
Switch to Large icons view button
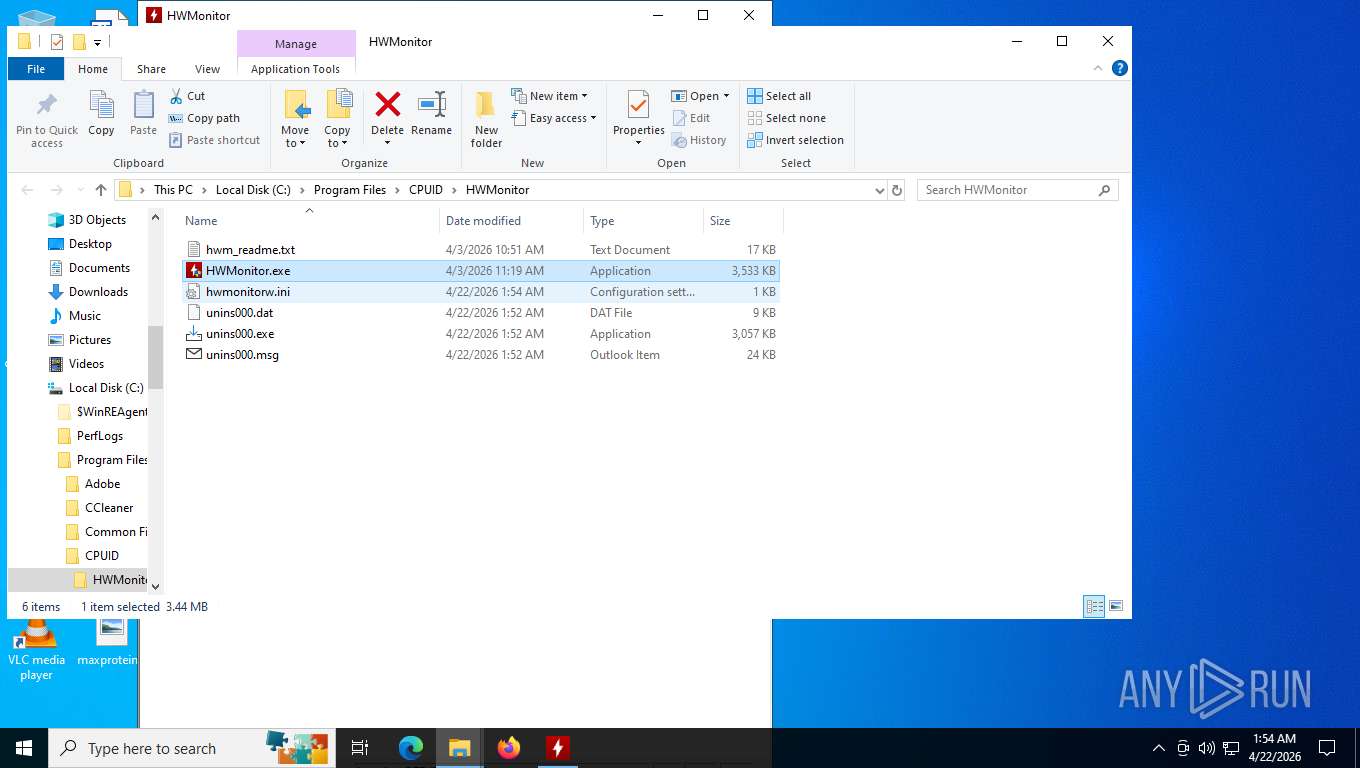pos(1116,606)
